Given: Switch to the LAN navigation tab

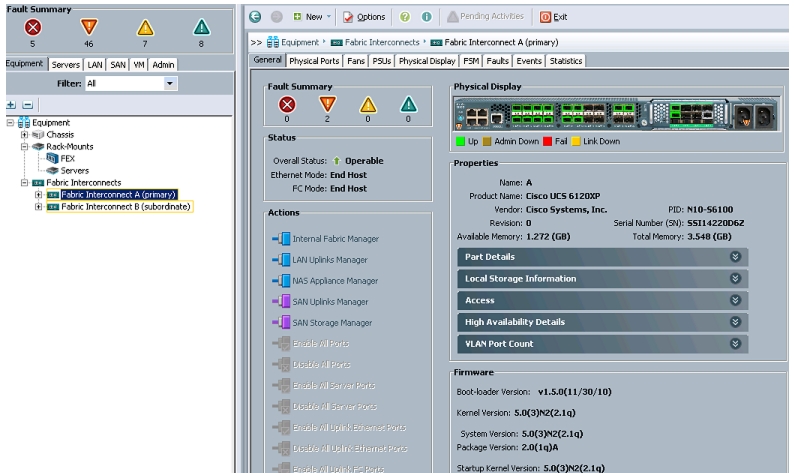Looking at the screenshot, I should [x=95, y=64].
